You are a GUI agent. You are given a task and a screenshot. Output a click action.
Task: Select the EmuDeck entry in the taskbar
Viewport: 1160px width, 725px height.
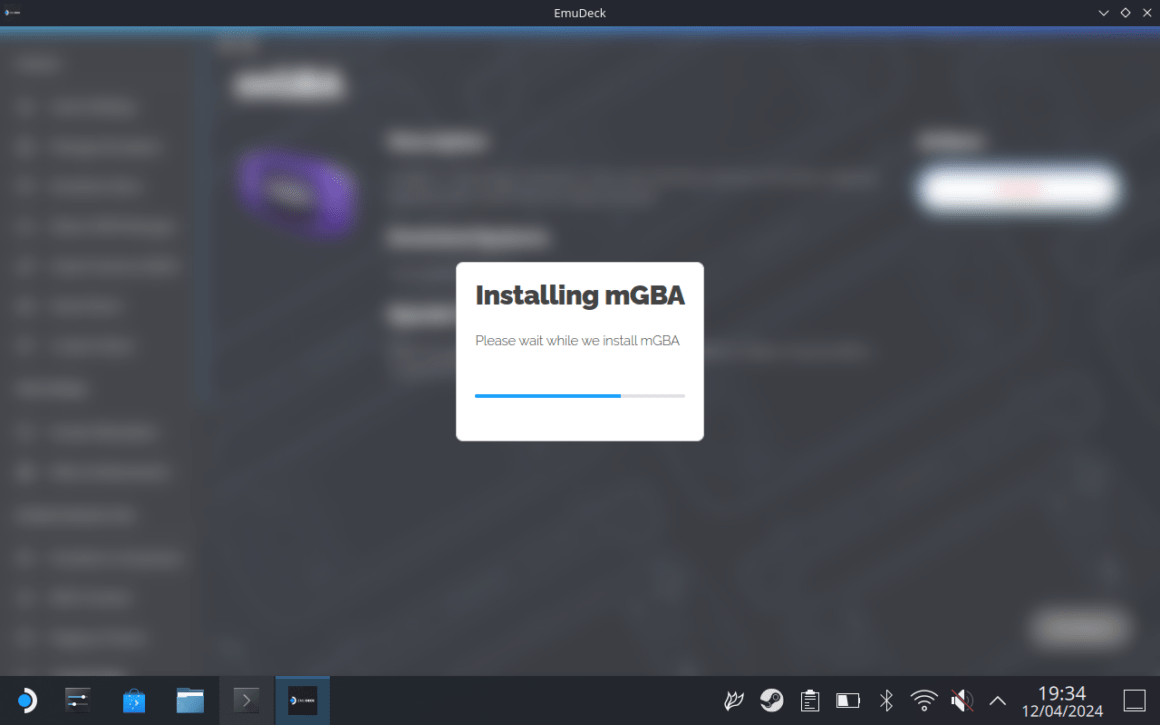coord(303,700)
